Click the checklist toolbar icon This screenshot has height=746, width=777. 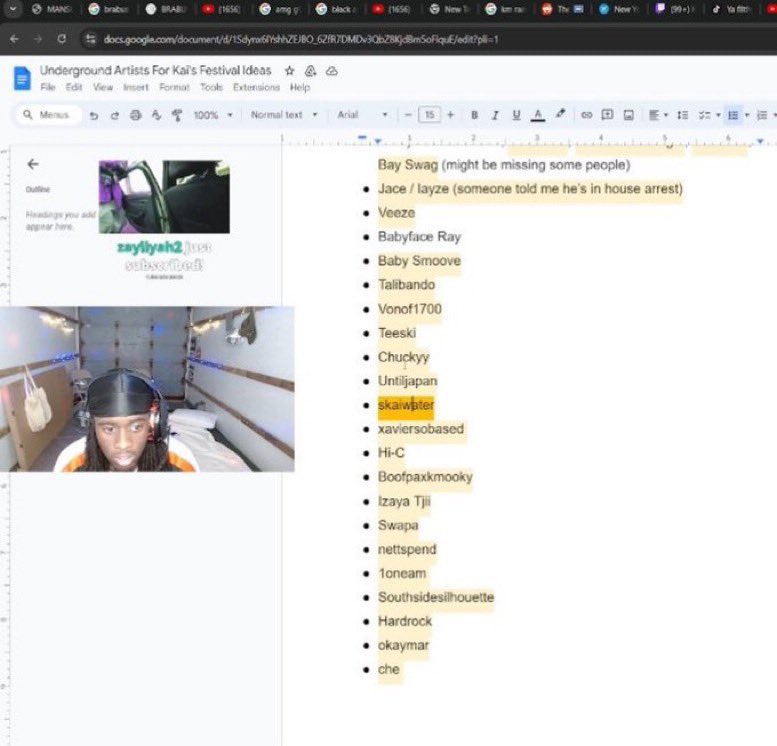click(x=704, y=115)
